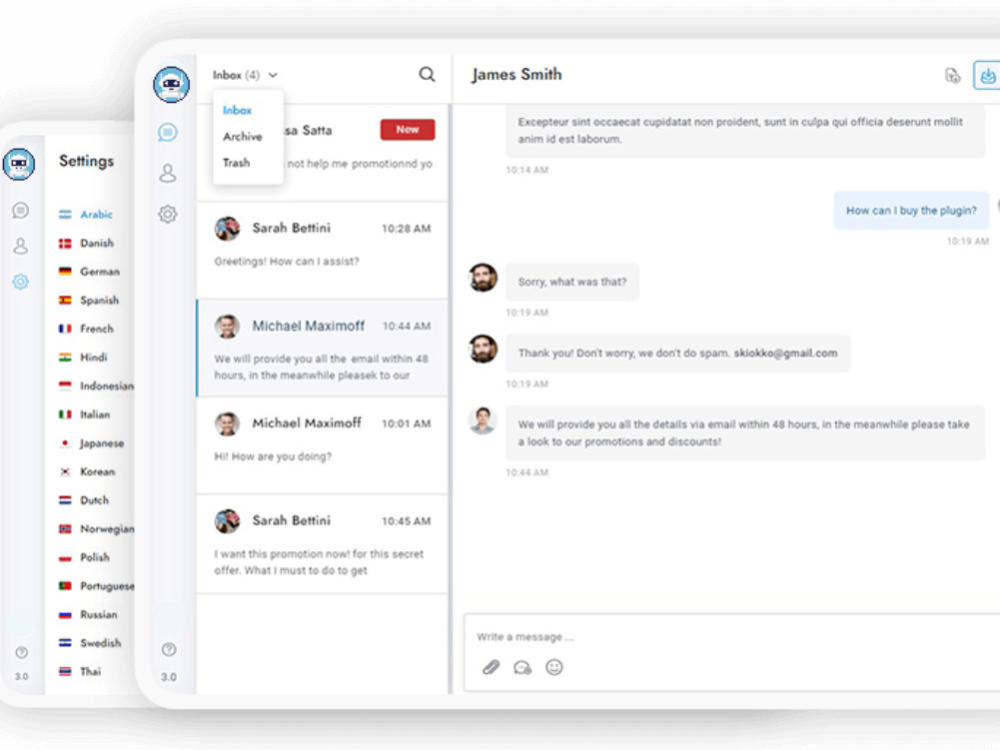Click How can I buy the plugin bubble
This screenshot has width=1000, height=750.
tap(911, 210)
